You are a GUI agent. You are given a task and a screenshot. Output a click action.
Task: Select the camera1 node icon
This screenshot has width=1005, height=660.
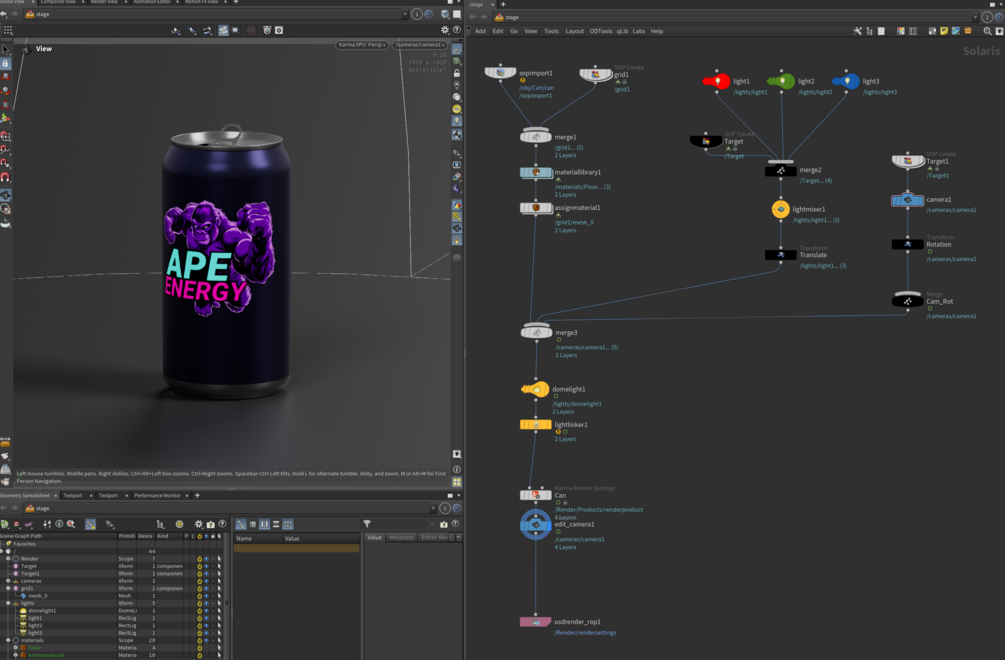click(x=908, y=201)
